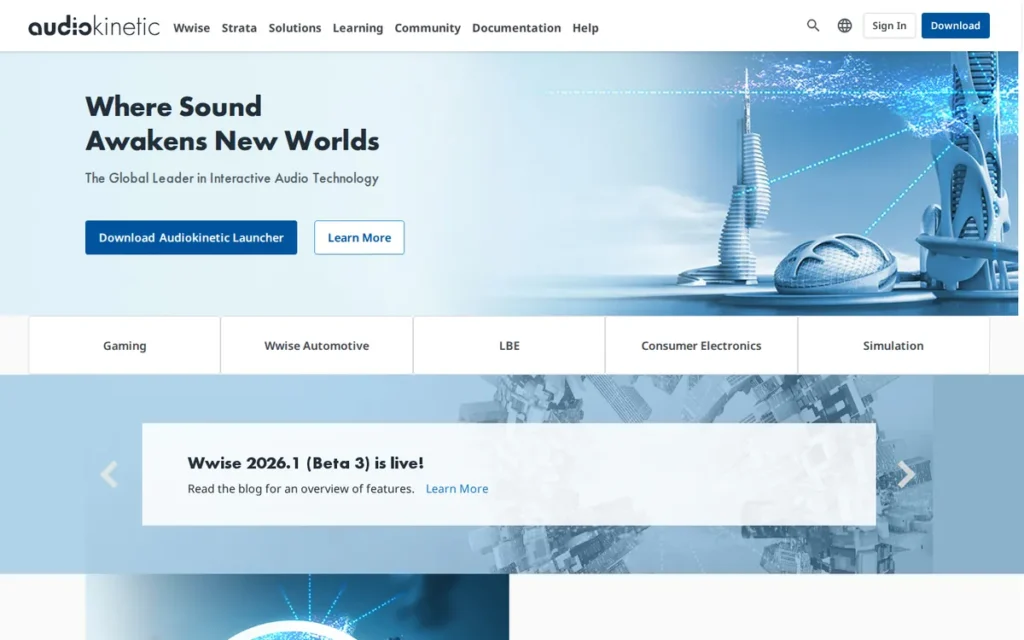
Task: Click the Sign In button
Action: (x=889, y=25)
